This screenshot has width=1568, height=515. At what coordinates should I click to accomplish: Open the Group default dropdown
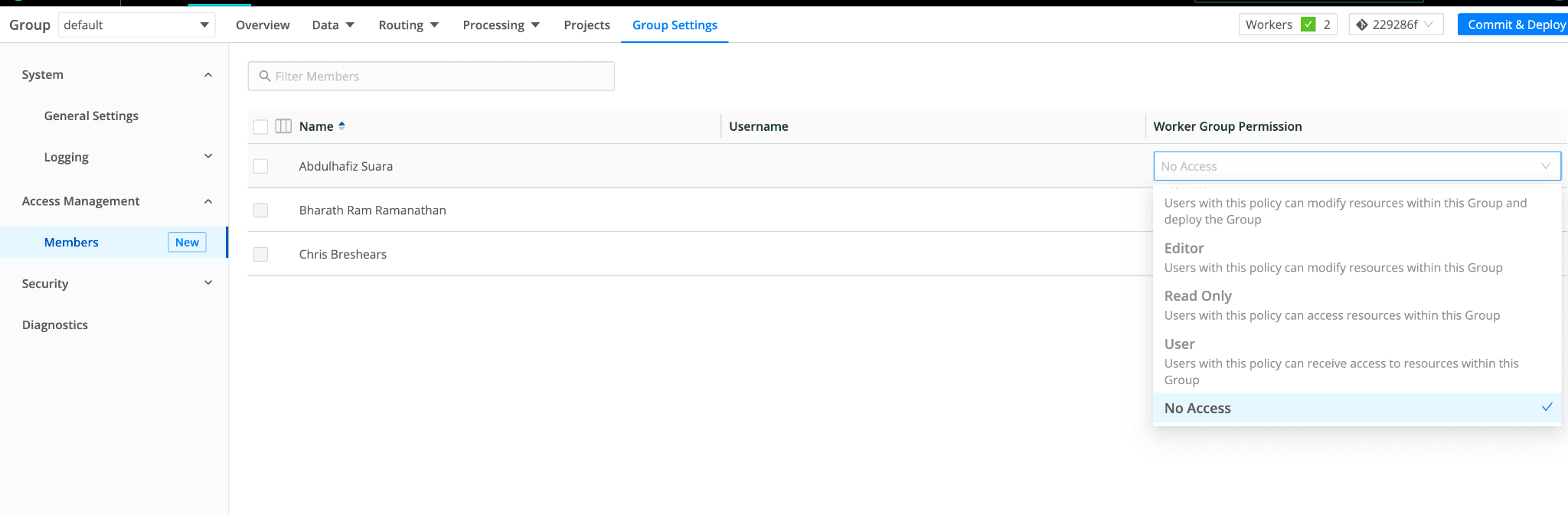(136, 25)
